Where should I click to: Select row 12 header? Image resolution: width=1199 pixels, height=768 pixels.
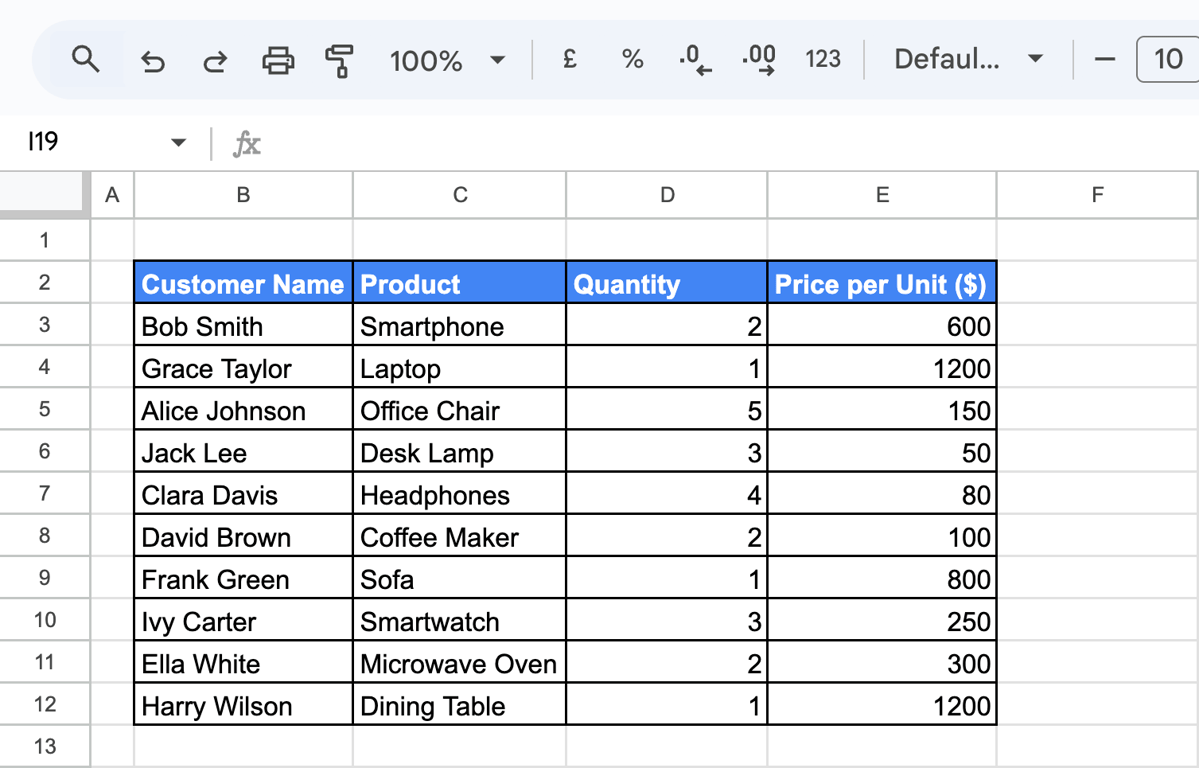point(44,704)
